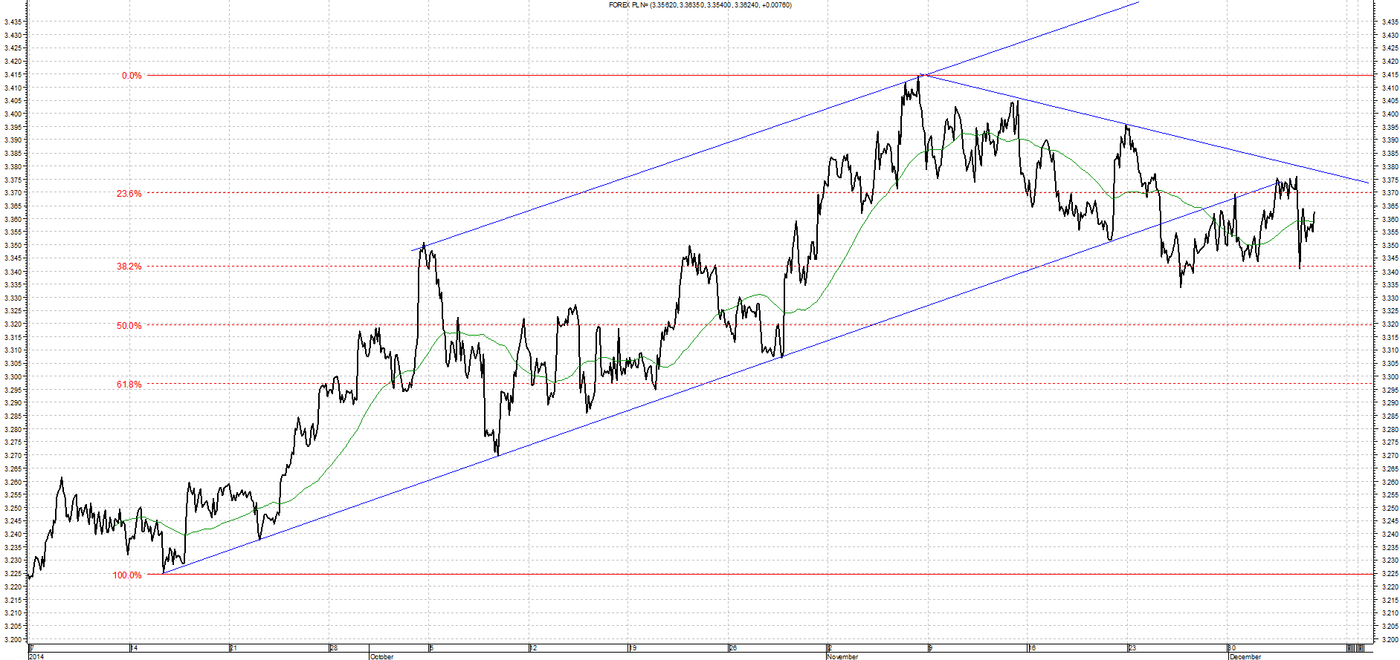Click the second small marker icon on the time axis
This screenshot has height=660, width=1400.
pos(1360,648)
